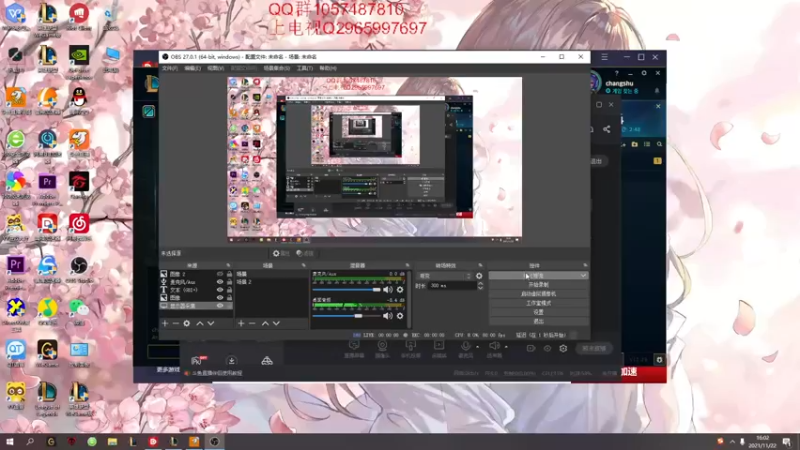Open the Windows Start menu

(10, 442)
